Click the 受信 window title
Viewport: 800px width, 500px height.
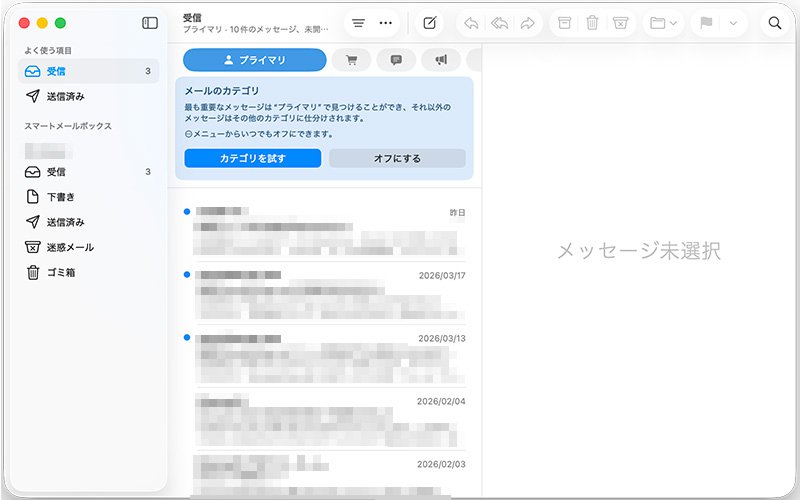coord(192,18)
